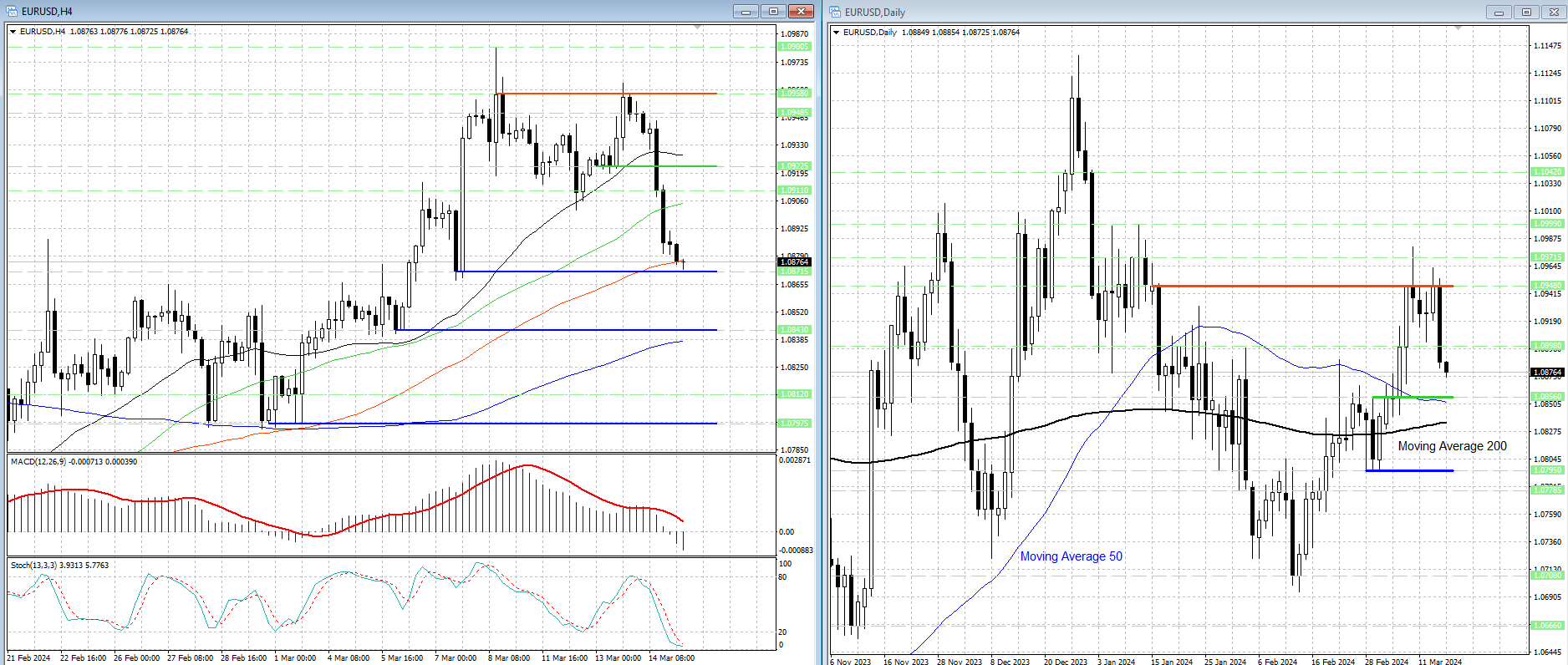Click the green 1.09480 level label on Daily
The height and width of the screenshot is (665, 1568).
tap(1547, 286)
